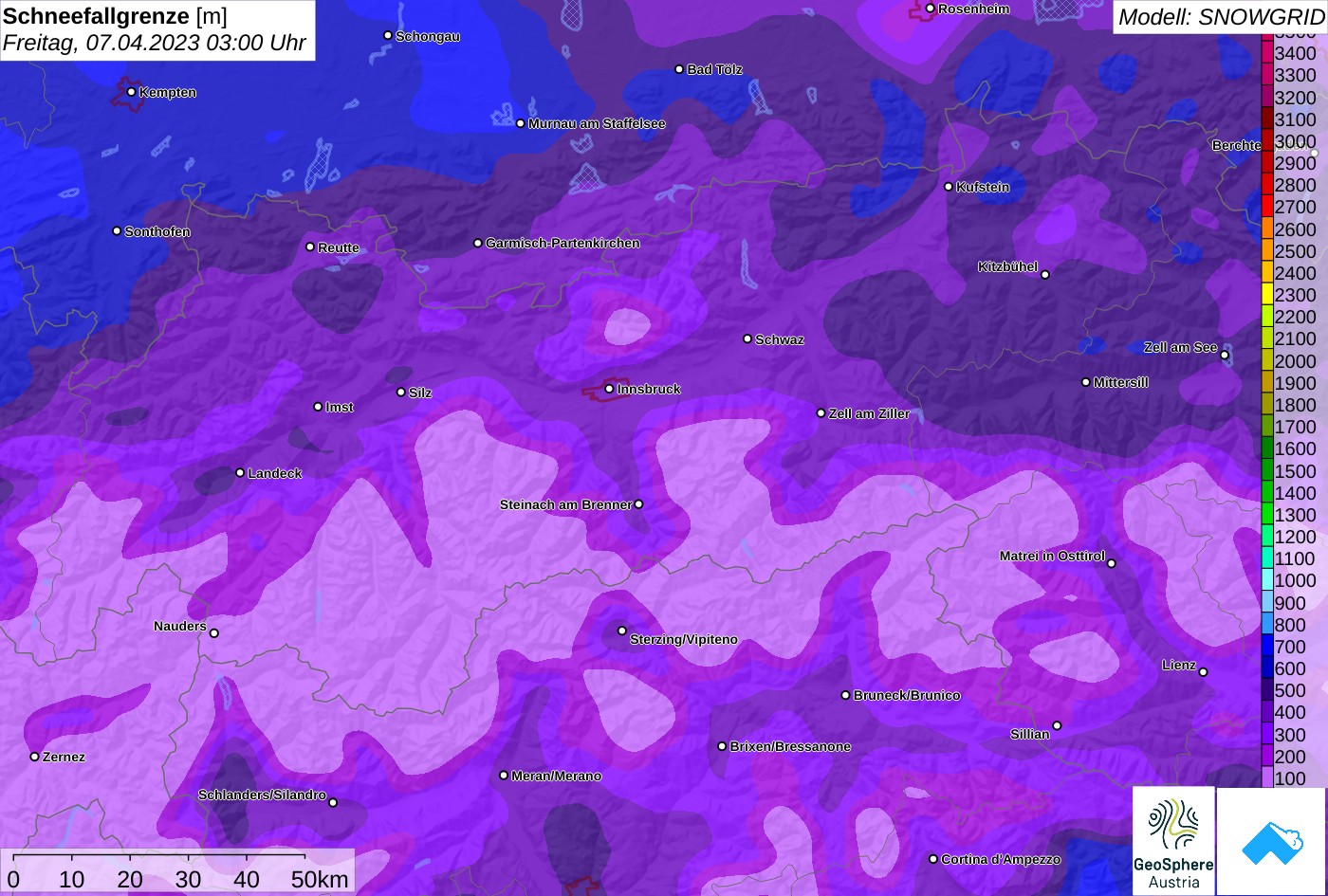This screenshot has width=1328, height=896.
Task: Click the 100 m legend swatch
Action: coord(1266,777)
